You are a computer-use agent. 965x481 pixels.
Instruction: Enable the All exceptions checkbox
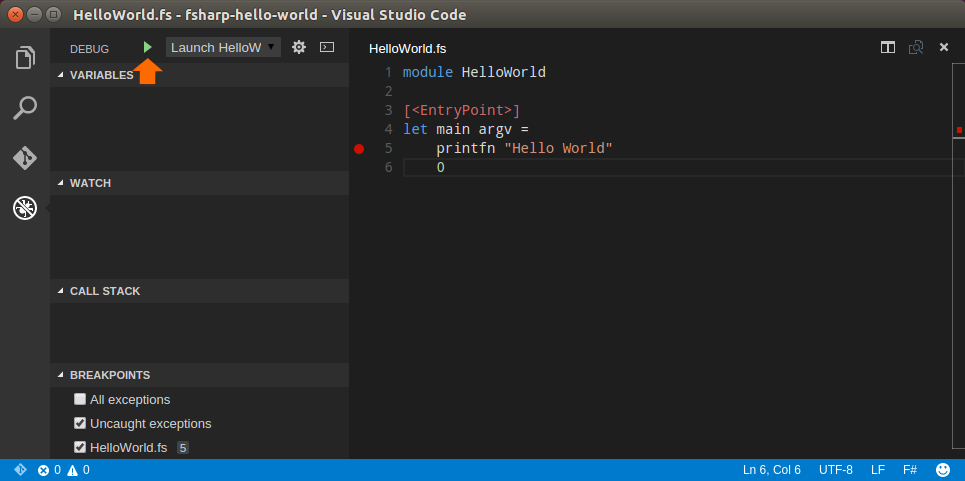pyautogui.click(x=80, y=399)
